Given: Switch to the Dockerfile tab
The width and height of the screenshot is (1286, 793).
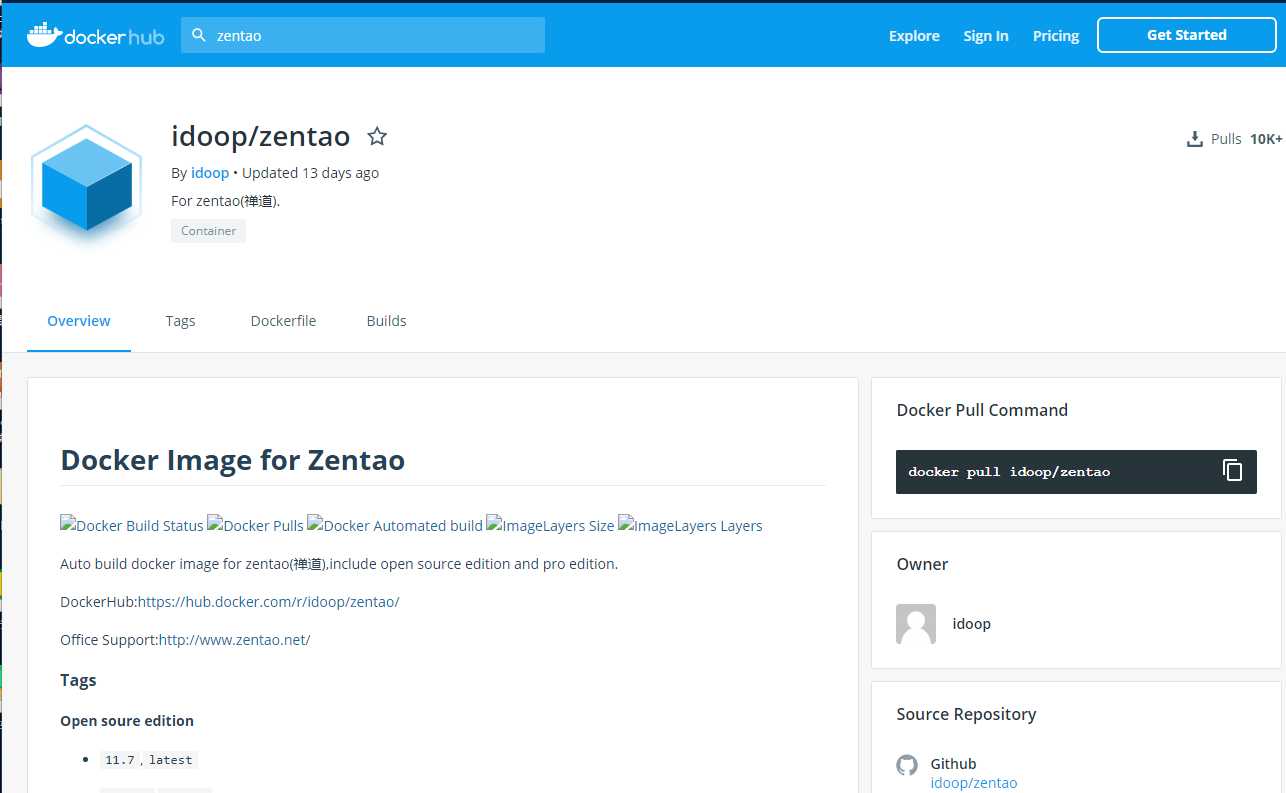Looking at the screenshot, I should (x=283, y=321).
